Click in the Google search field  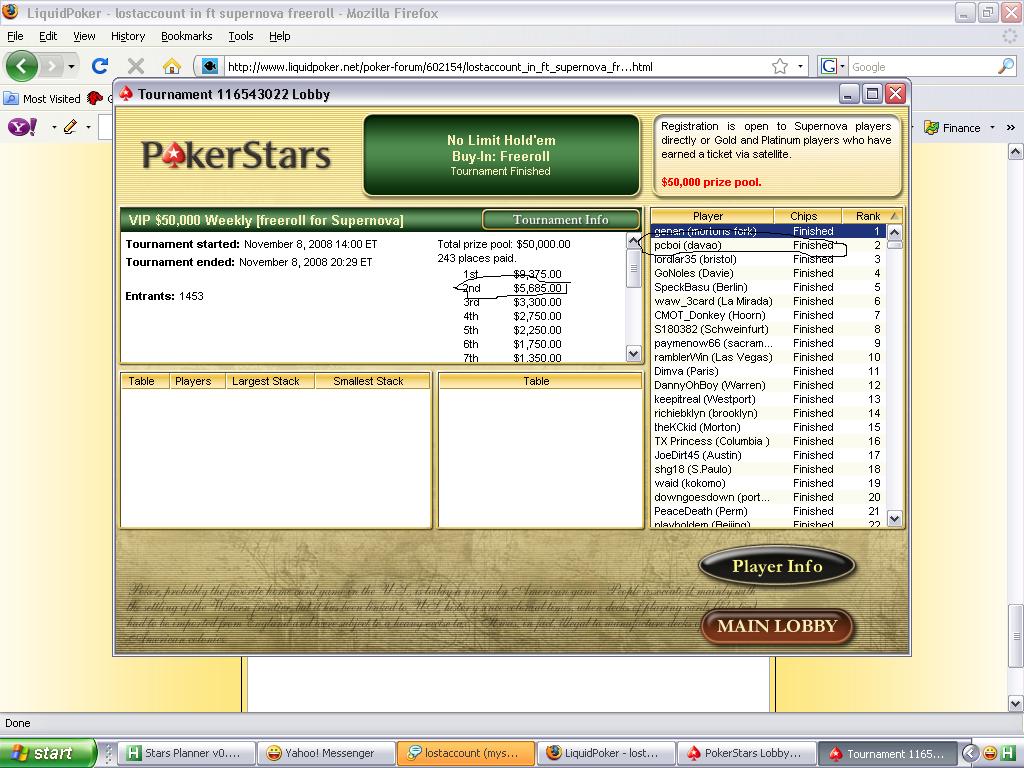(x=922, y=67)
